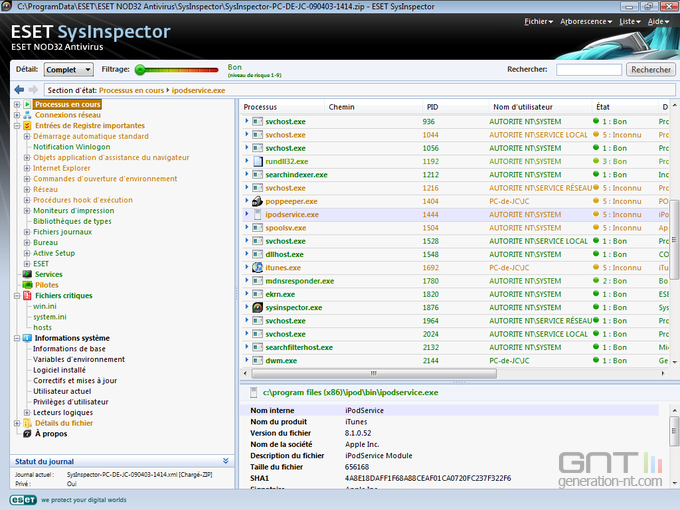Click ipodservice.exe breadcrumb link
Image resolution: width=680 pixels, height=510 pixels.
tap(198, 90)
